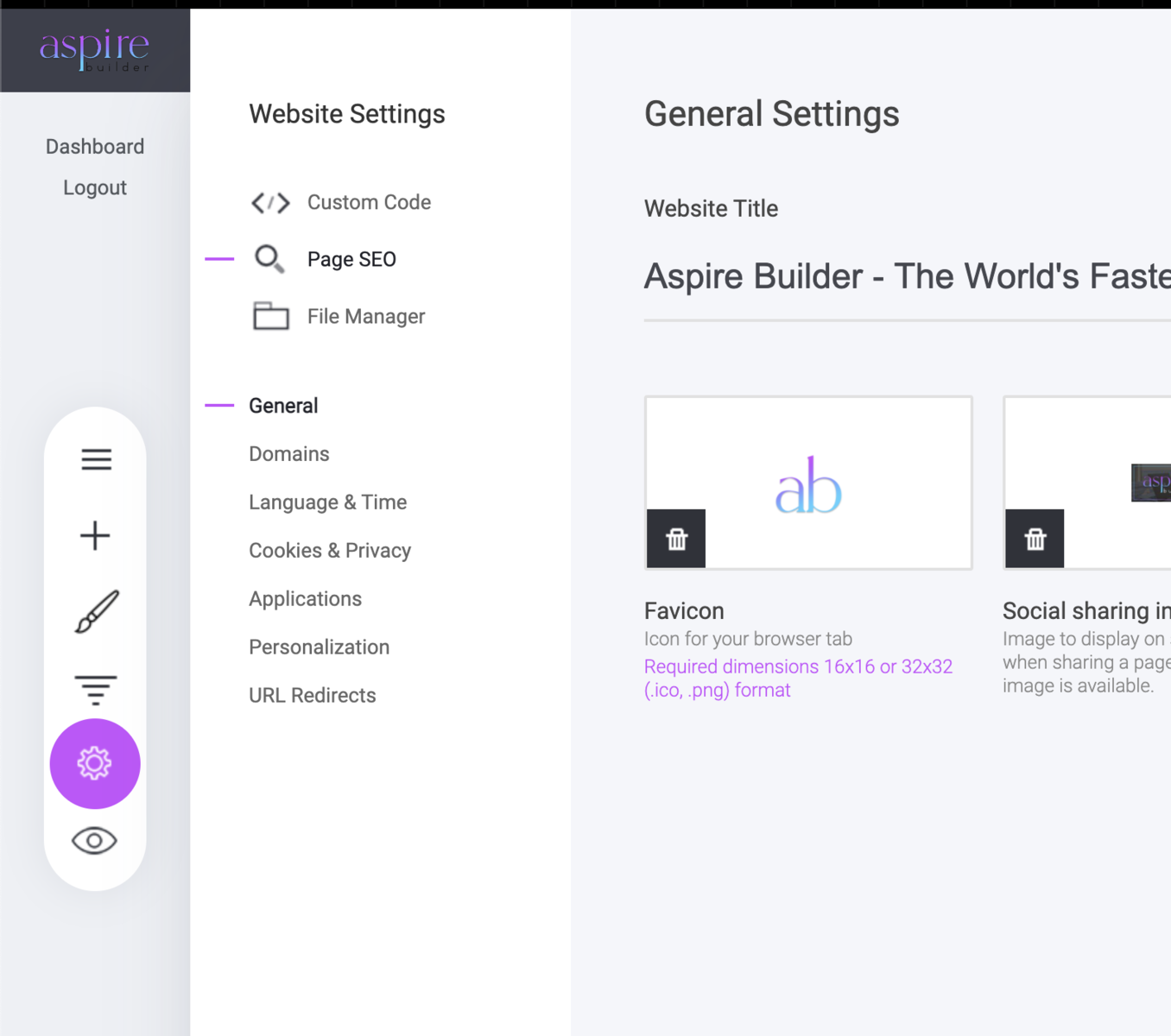Click the 'General Settings' heading
The height and width of the screenshot is (1036, 1171).
point(772,114)
